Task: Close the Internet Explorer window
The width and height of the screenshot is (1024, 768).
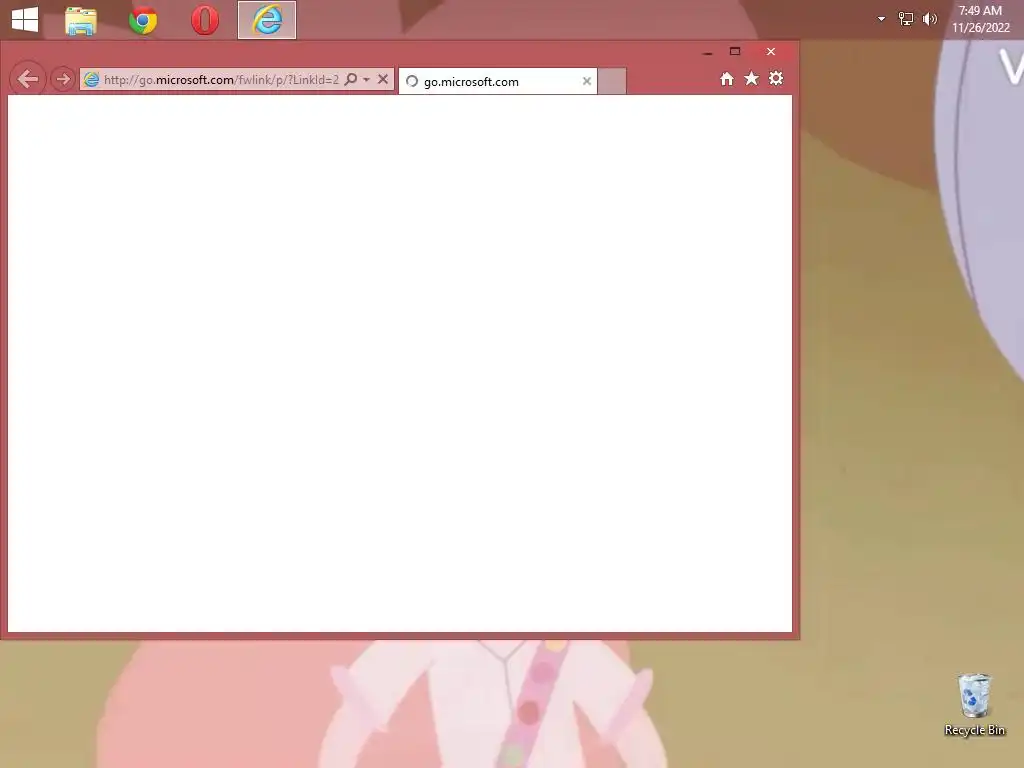Action: [771, 52]
